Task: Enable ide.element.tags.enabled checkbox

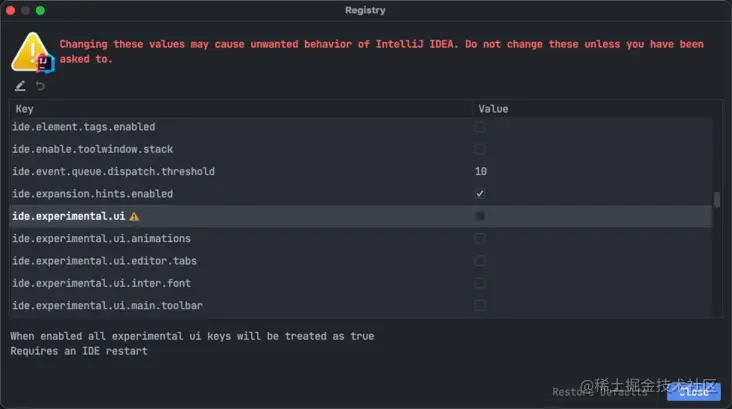Action: coord(480,127)
